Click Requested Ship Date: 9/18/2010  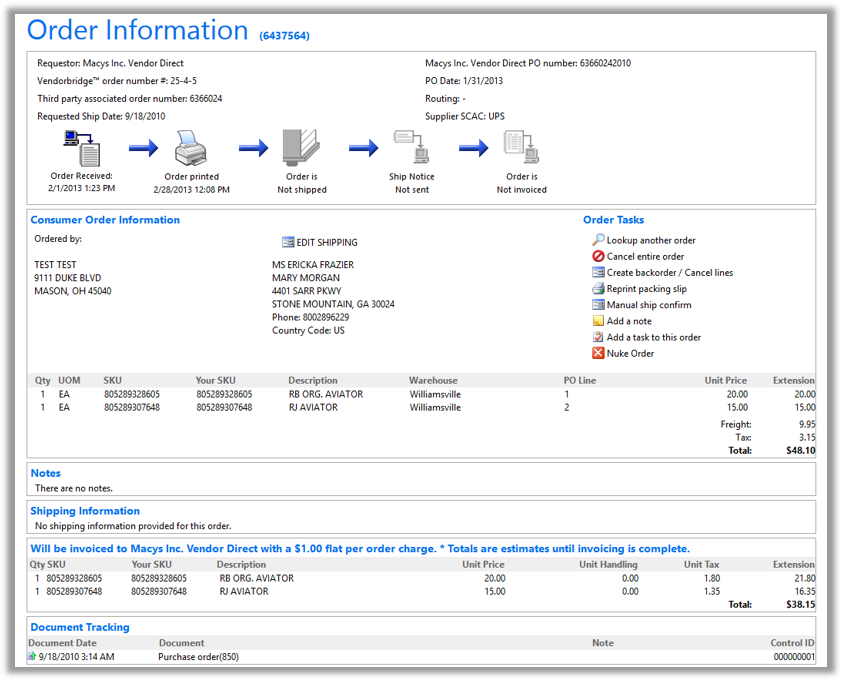click(101, 116)
